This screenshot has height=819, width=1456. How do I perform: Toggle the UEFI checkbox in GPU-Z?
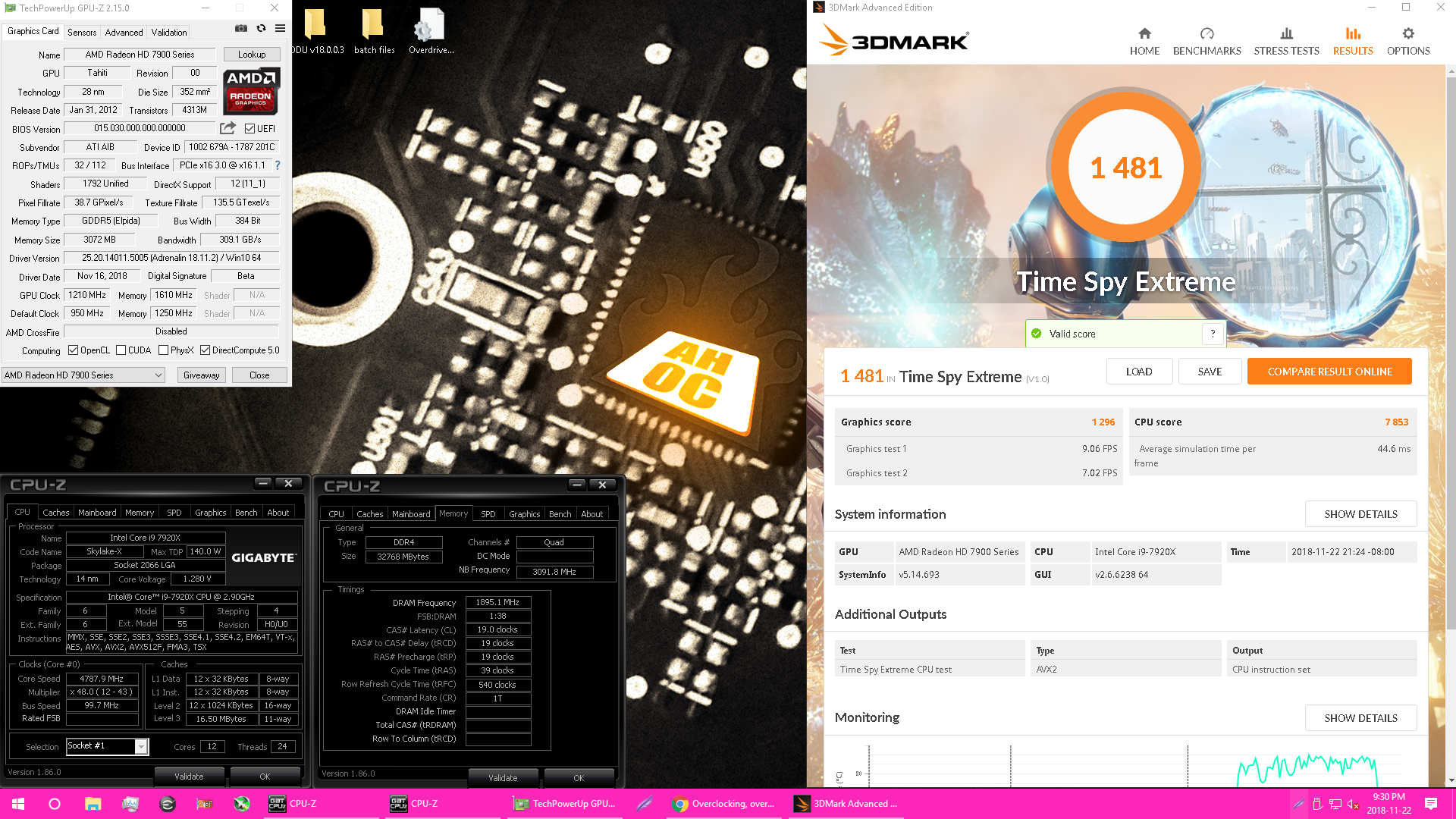(x=250, y=129)
